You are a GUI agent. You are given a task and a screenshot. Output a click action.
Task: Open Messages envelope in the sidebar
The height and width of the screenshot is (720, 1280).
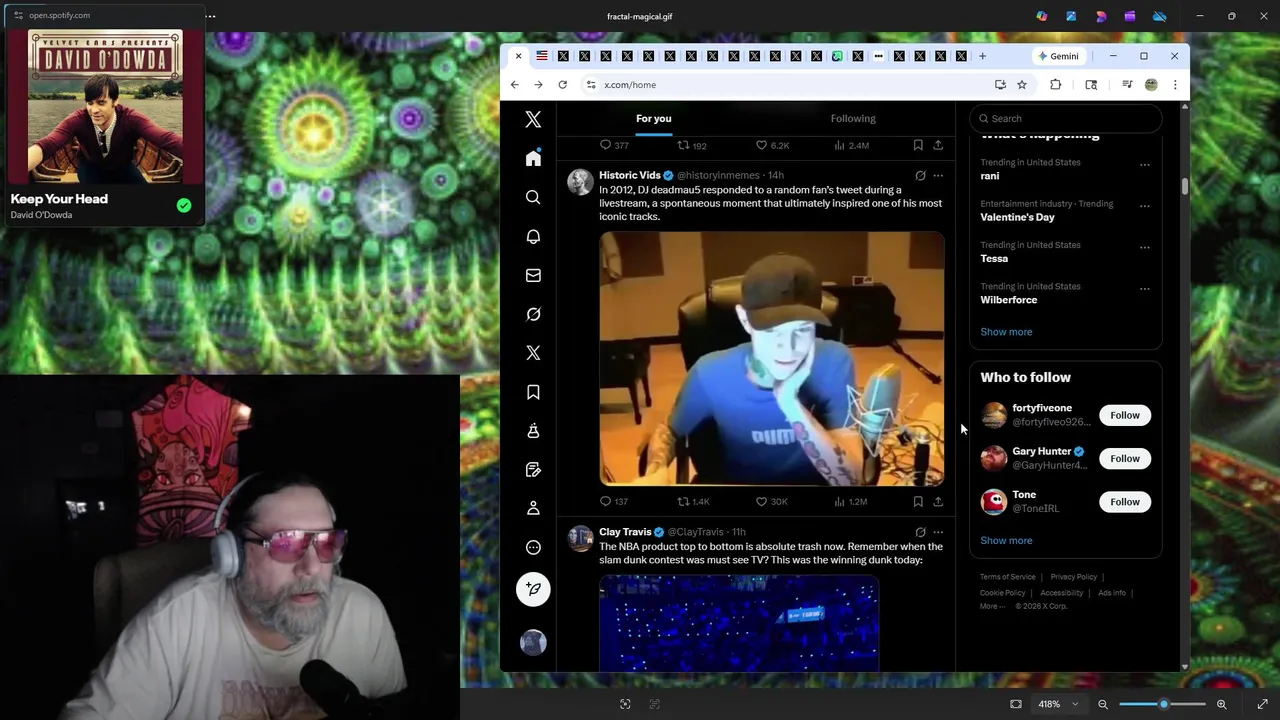(533, 275)
